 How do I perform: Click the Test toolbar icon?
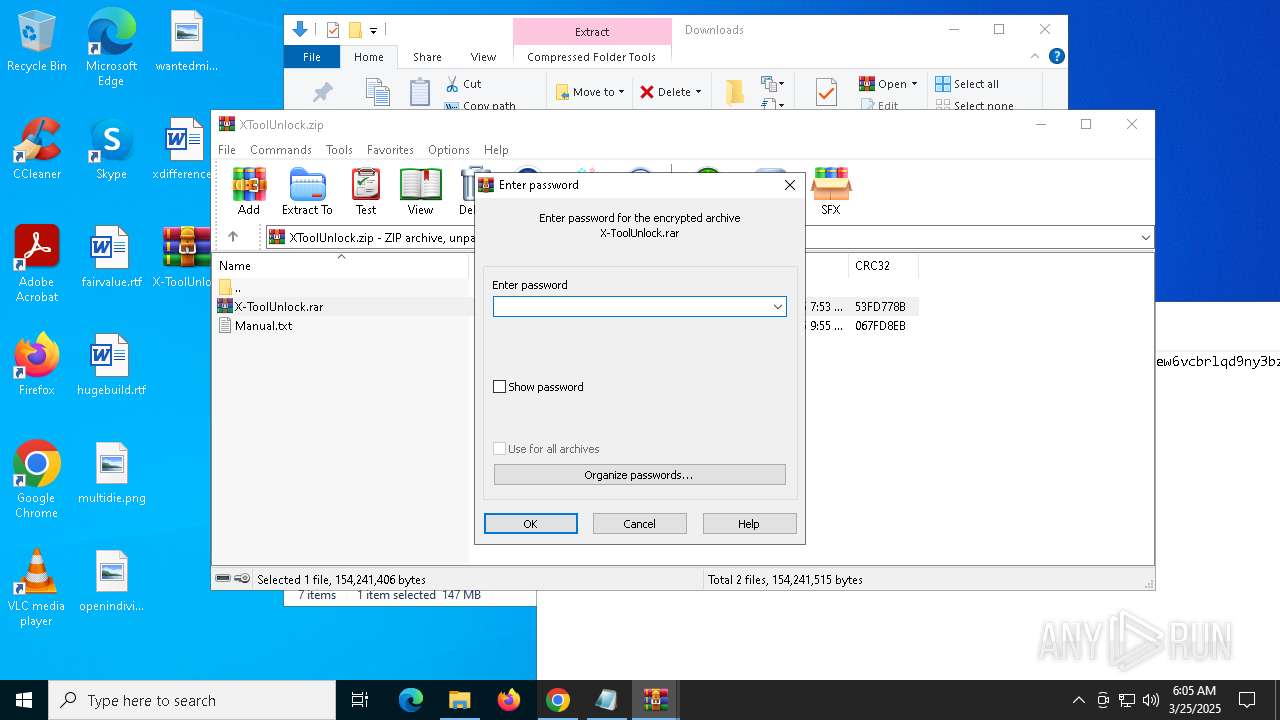(366, 191)
